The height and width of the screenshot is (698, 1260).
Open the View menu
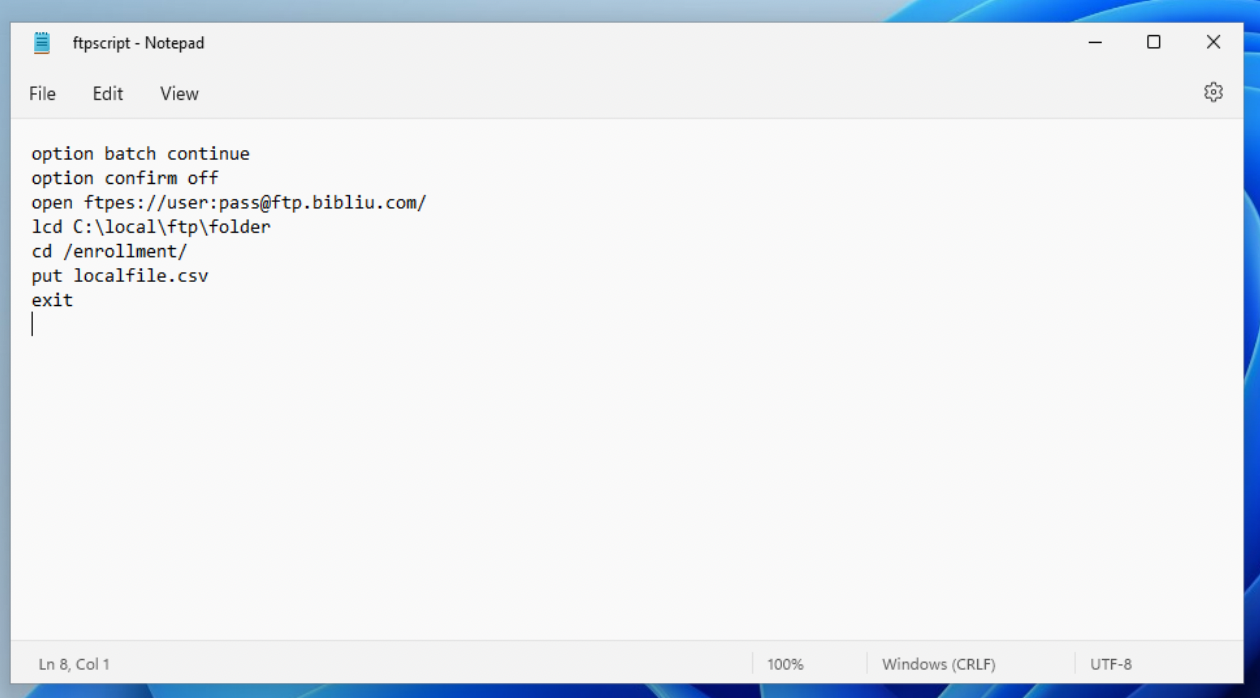(179, 93)
